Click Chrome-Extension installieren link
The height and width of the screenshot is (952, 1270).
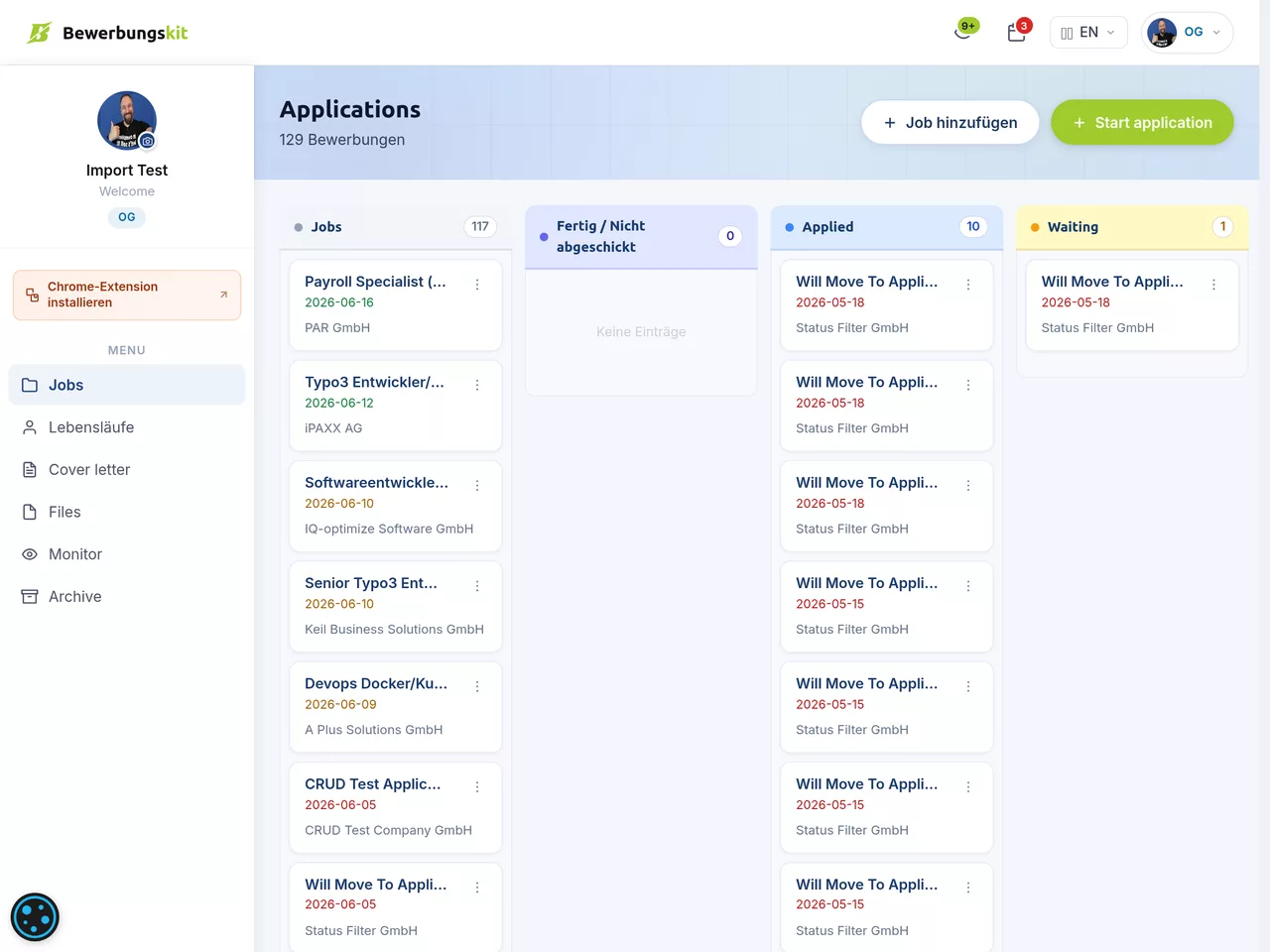pyautogui.click(x=127, y=296)
